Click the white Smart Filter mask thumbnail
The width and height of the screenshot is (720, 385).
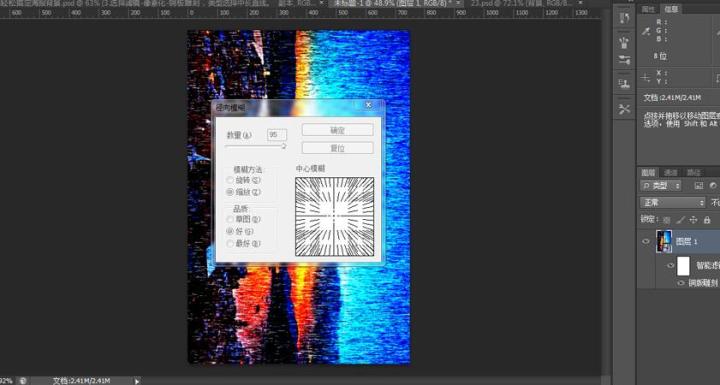[683, 266]
